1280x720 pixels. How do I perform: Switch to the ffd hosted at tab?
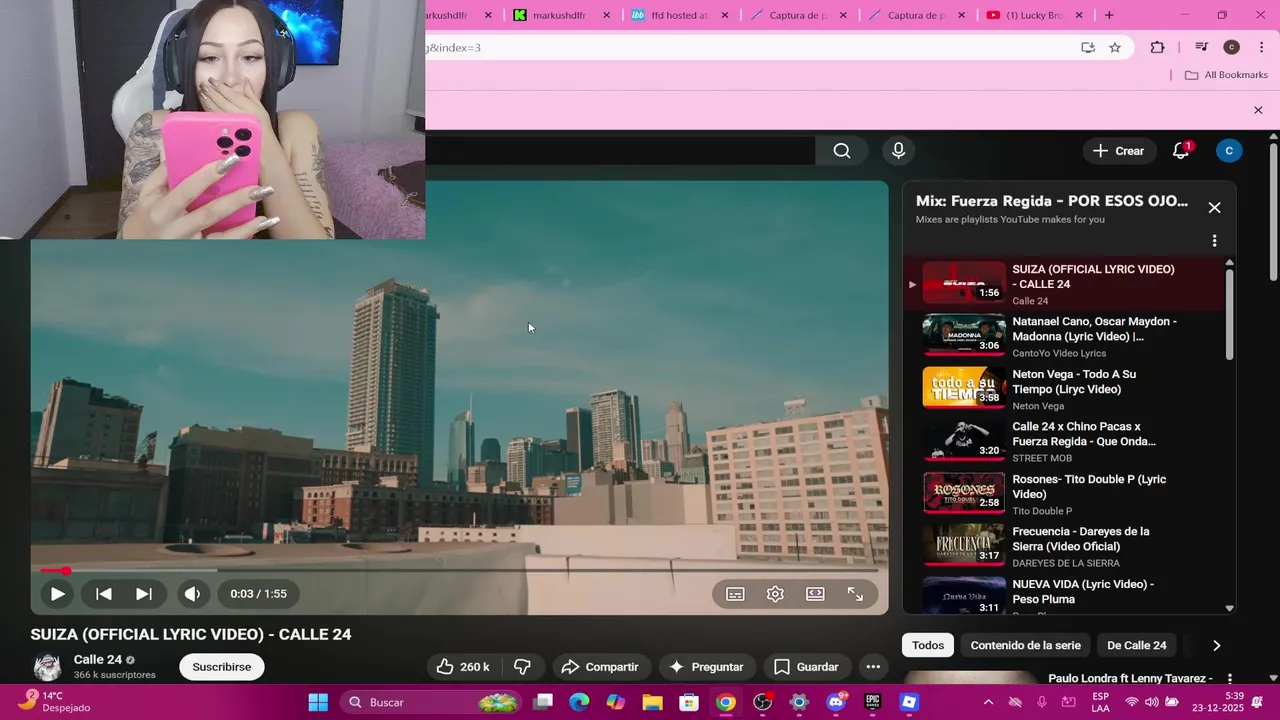click(x=679, y=15)
